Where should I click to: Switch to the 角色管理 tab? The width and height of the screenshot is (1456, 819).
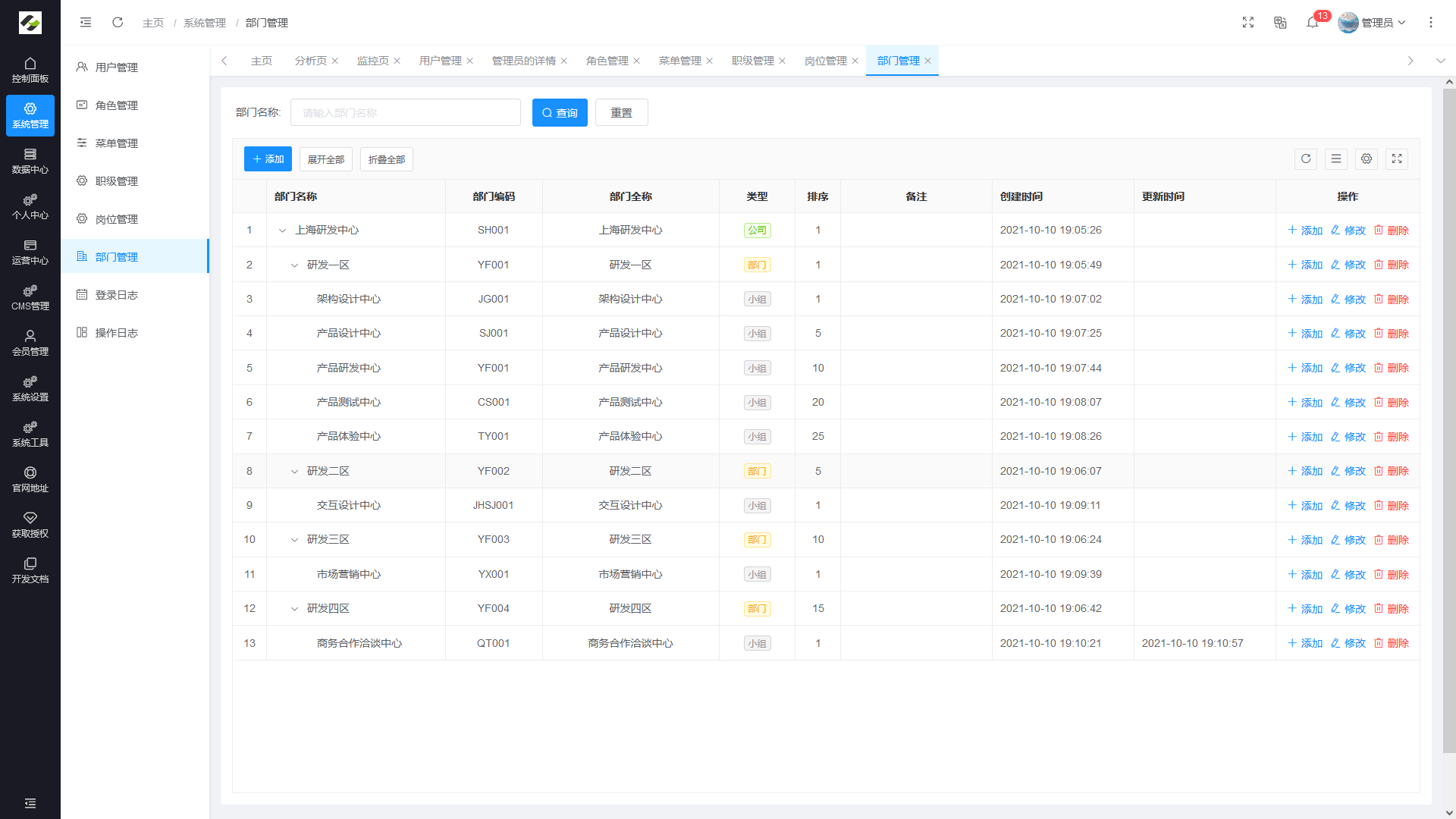tap(607, 61)
